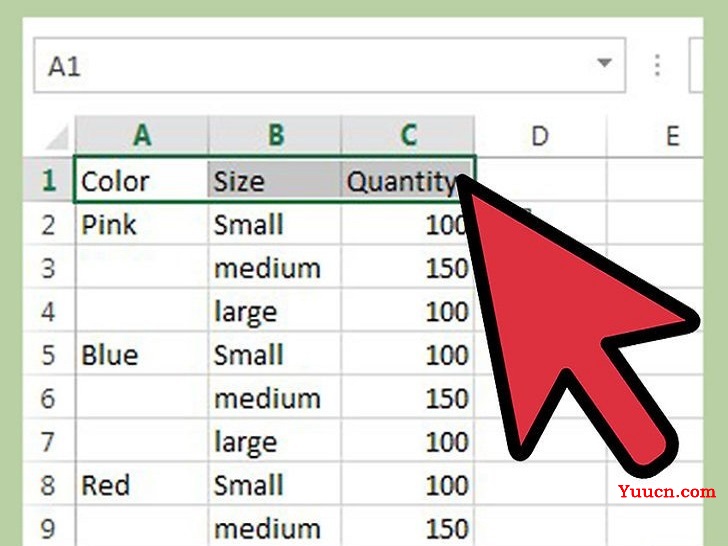Click into the Name Box showing A1
This screenshot has width=728, height=546.
coord(330,65)
